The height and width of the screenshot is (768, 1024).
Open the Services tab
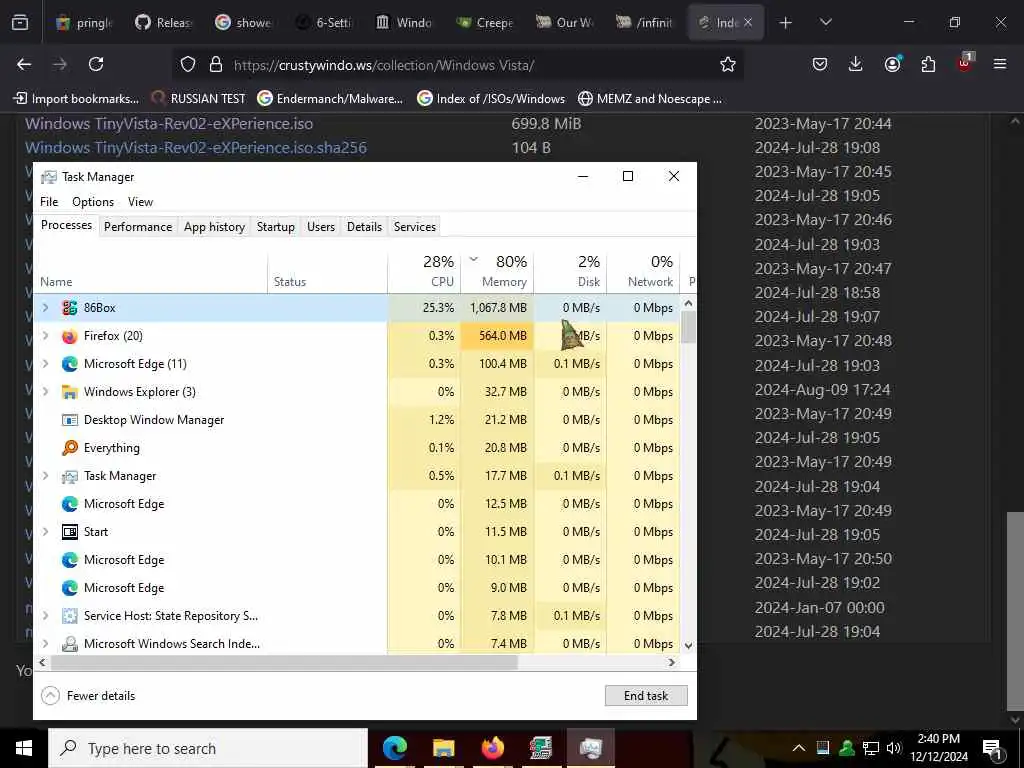click(415, 227)
